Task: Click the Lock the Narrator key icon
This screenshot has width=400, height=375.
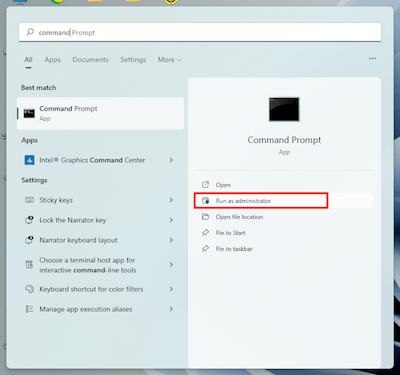Action: pyautogui.click(x=29, y=220)
